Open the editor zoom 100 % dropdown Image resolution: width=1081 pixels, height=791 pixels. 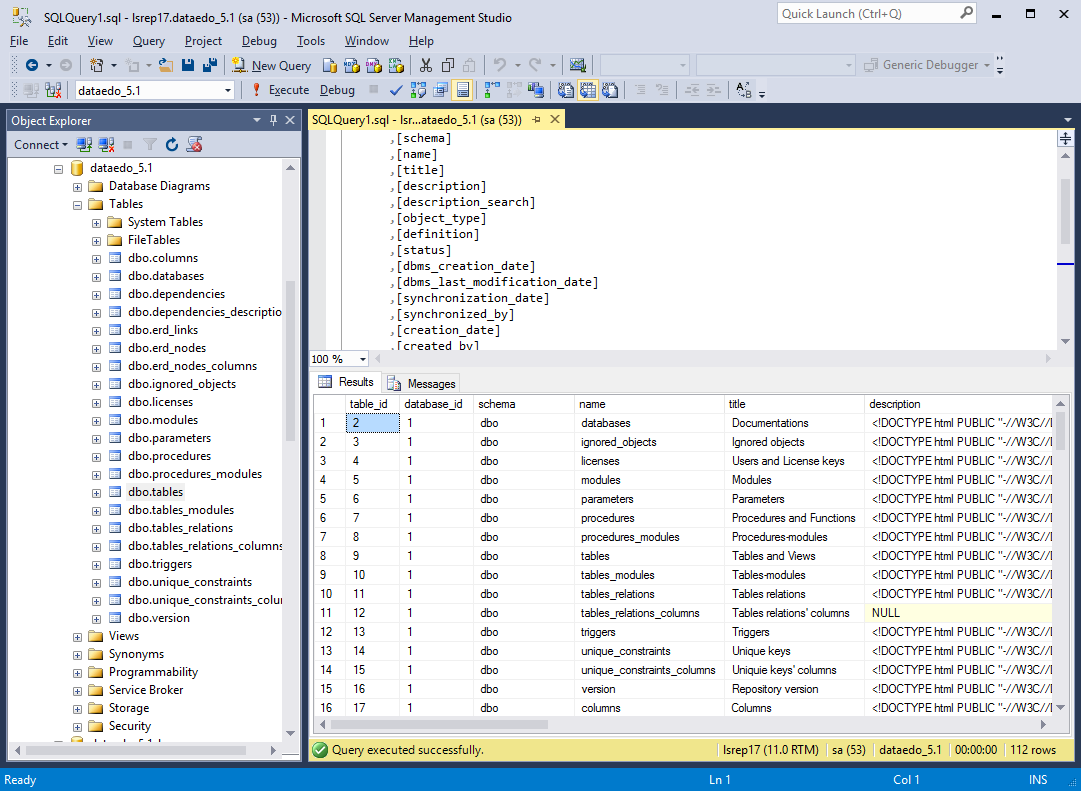pyautogui.click(x=362, y=359)
